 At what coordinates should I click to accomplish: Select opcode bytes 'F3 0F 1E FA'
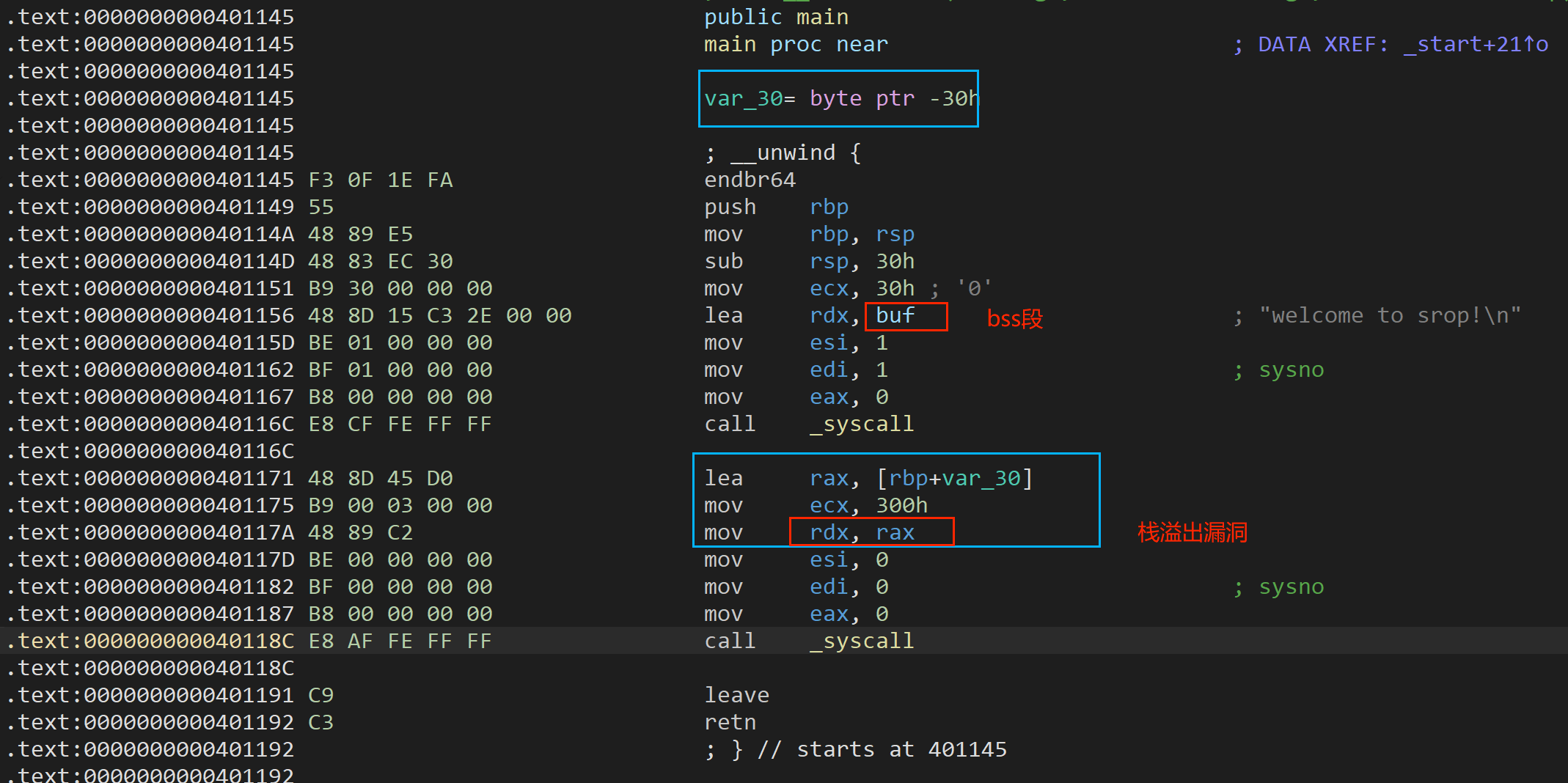tap(381, 180)
